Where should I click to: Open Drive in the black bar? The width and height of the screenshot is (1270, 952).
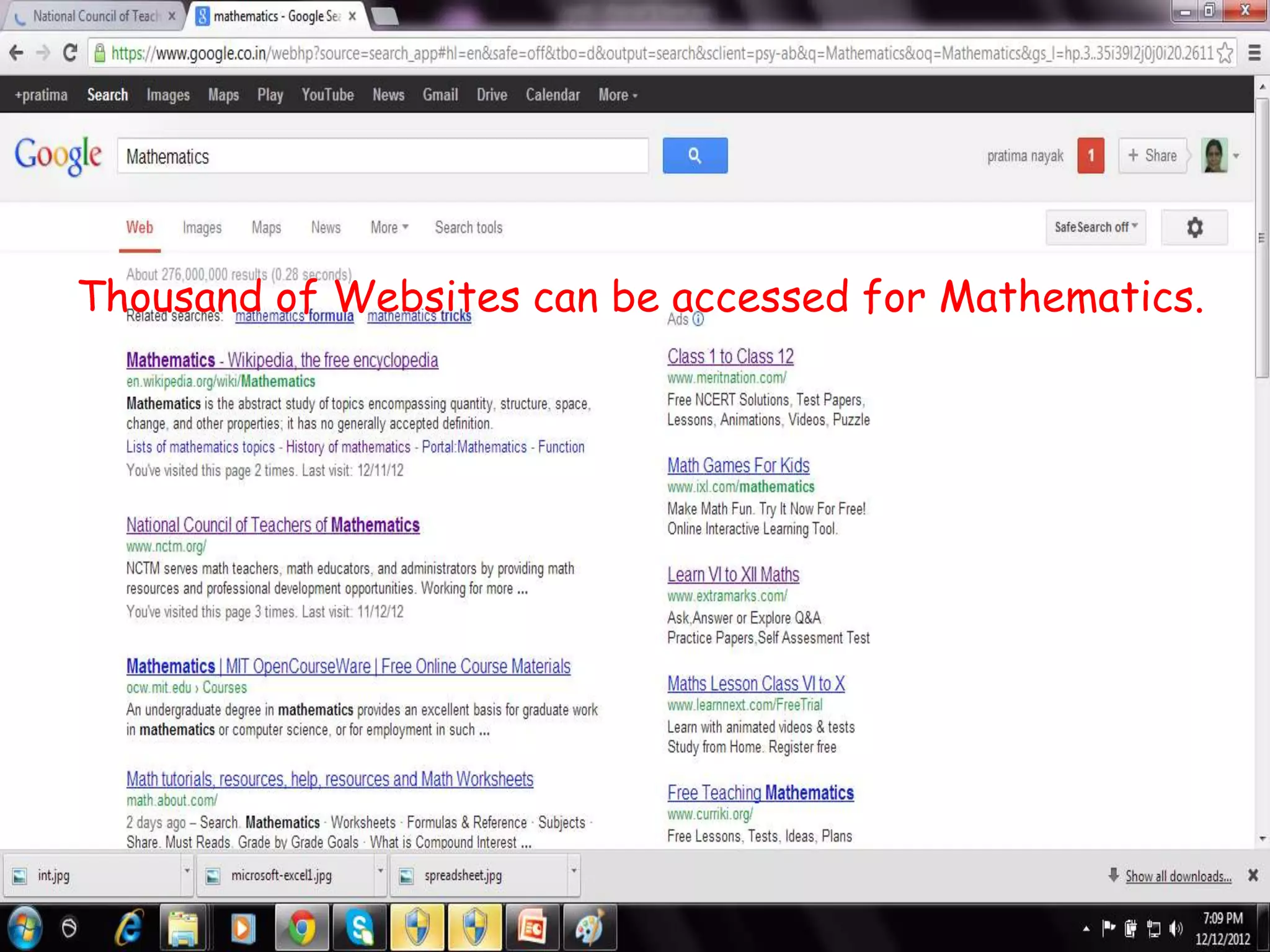click(x=492, y=95)
